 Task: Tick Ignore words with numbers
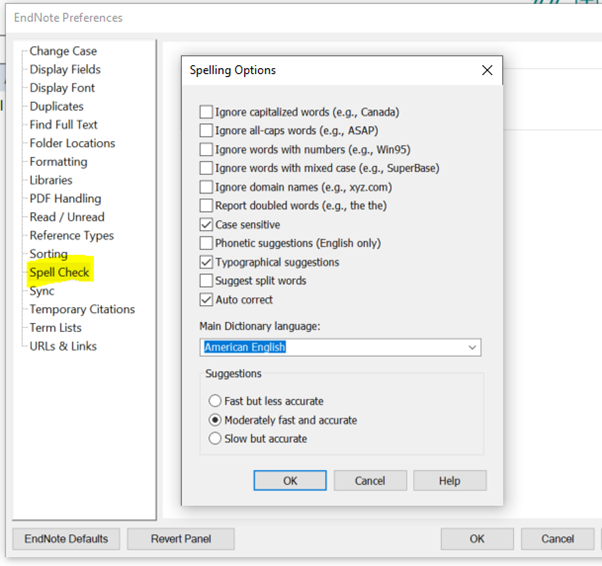pyautogui.click(x=206, y=149)
